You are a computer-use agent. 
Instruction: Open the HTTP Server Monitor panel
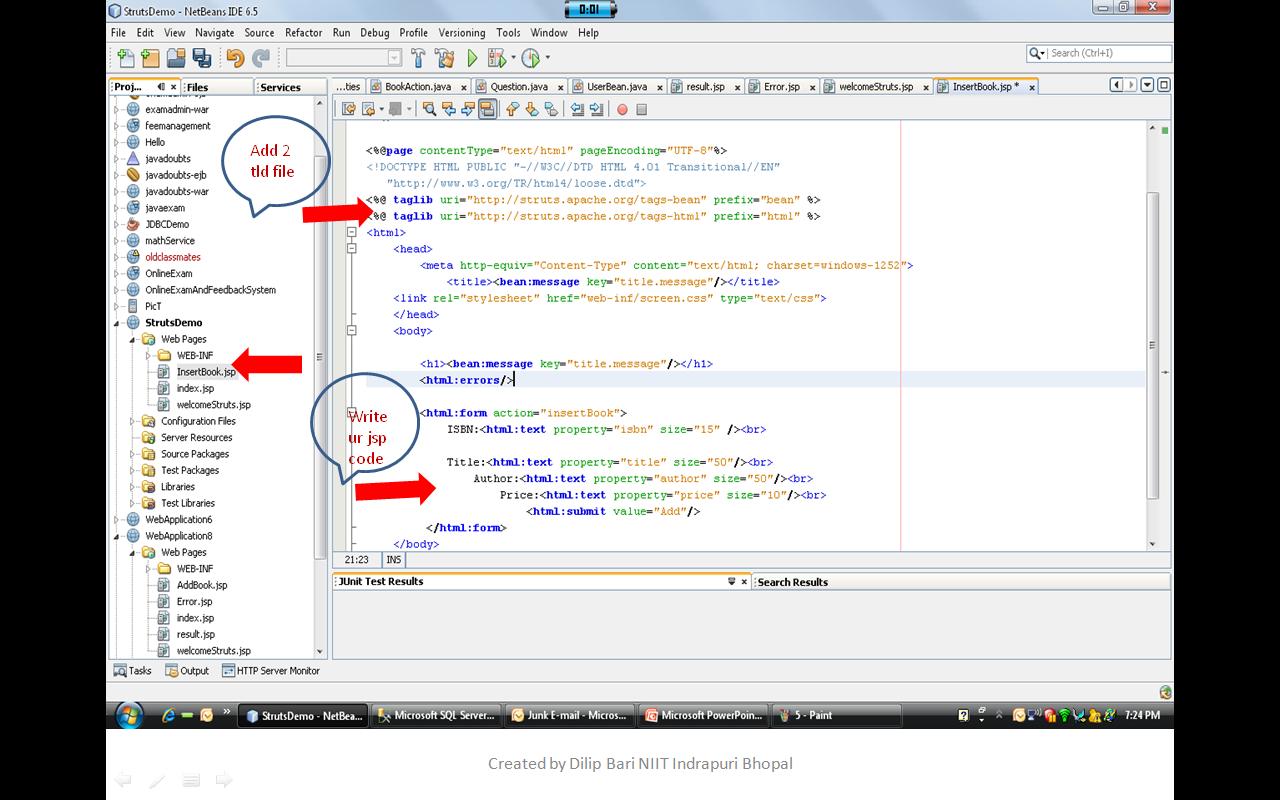click(x=270, y=671)
